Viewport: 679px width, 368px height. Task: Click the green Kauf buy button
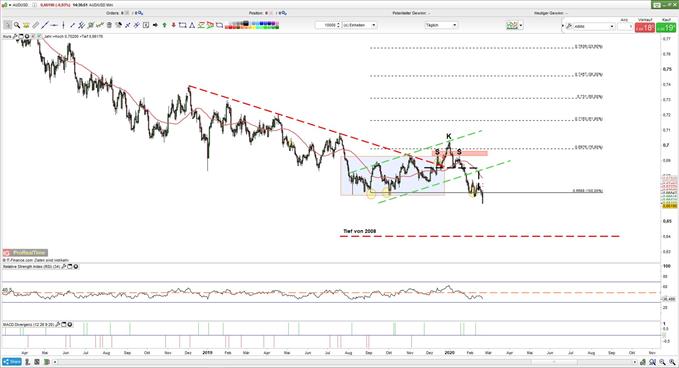666,28
